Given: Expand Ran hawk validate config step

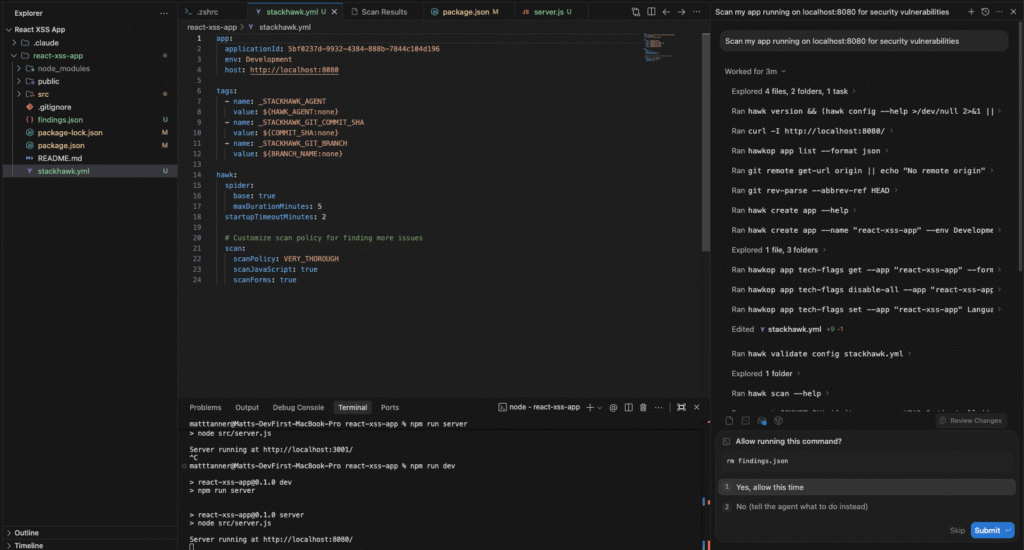Looking at the screenshot, I should pyautogui.click(x=821, y=354).
